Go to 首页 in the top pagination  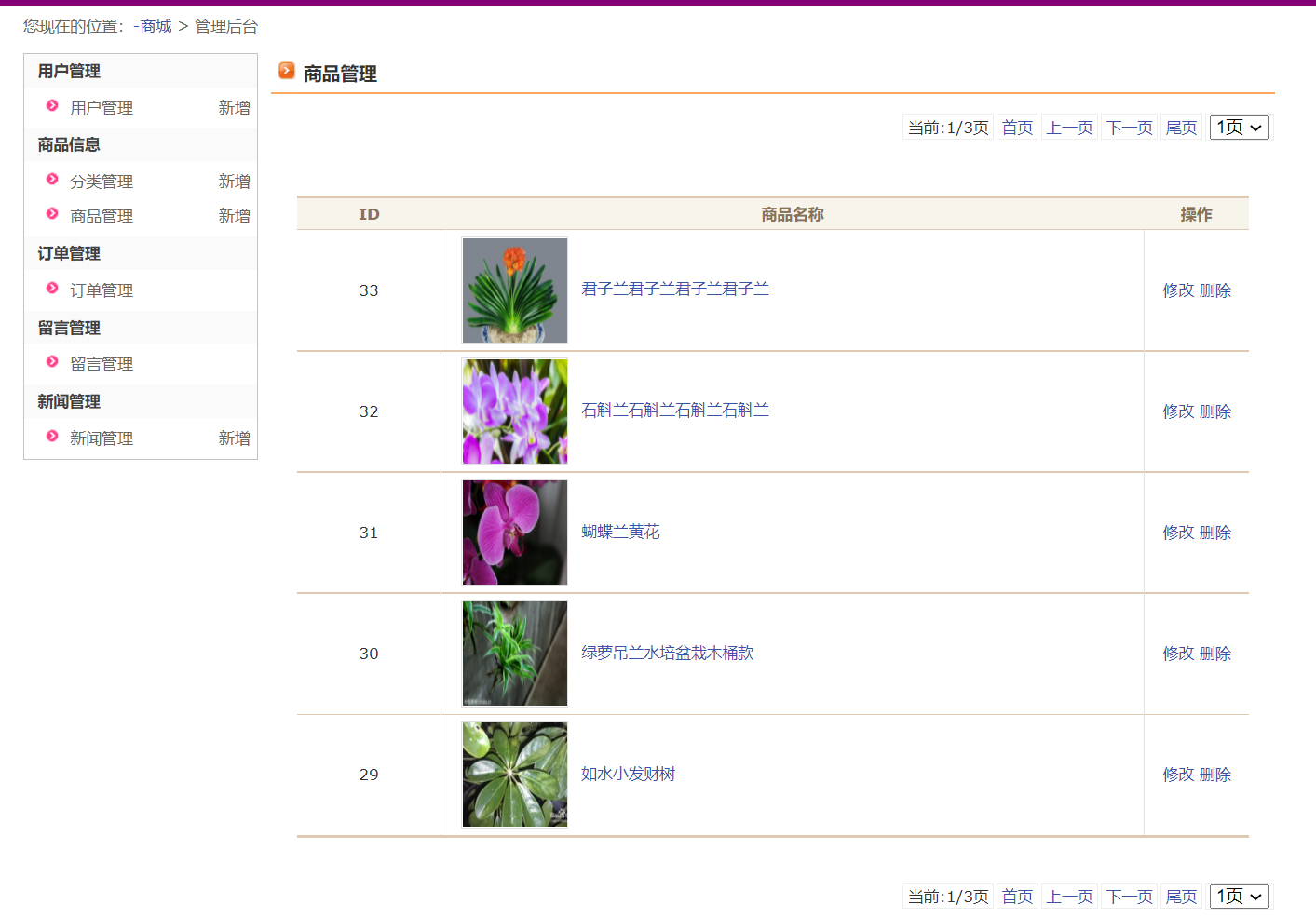(1018, 128)
